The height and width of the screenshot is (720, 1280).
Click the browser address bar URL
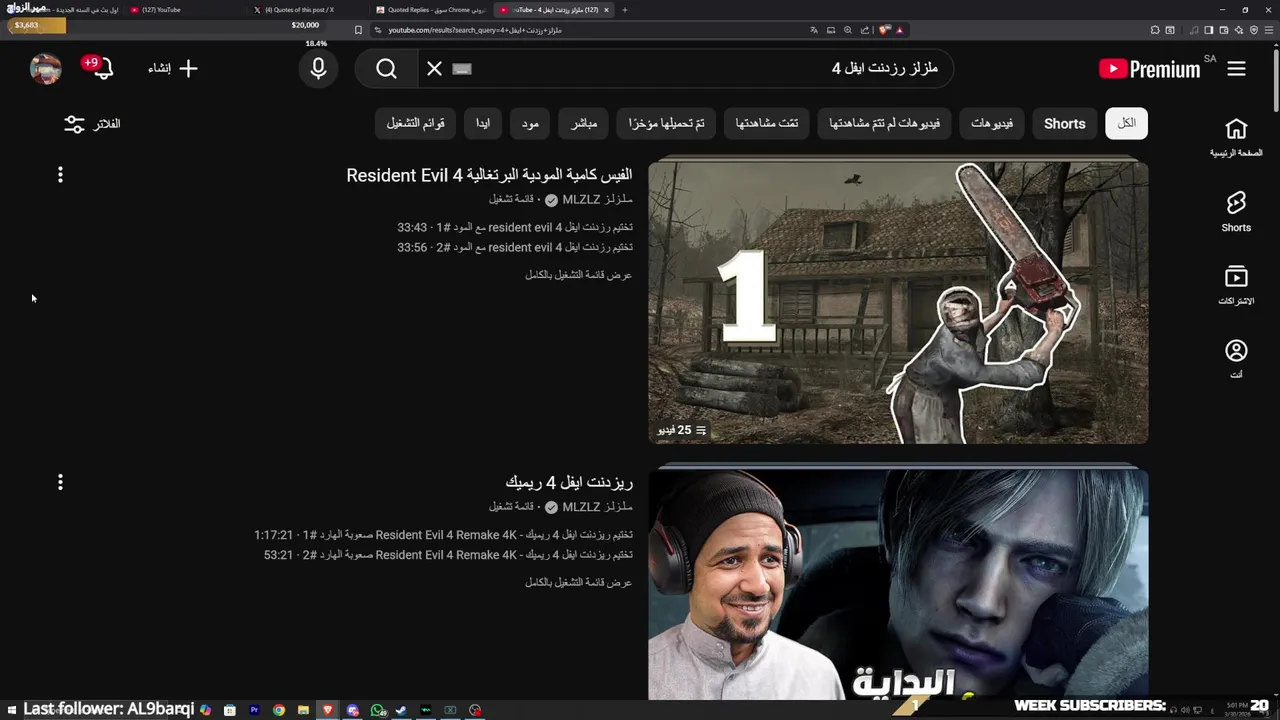(475, 30)
